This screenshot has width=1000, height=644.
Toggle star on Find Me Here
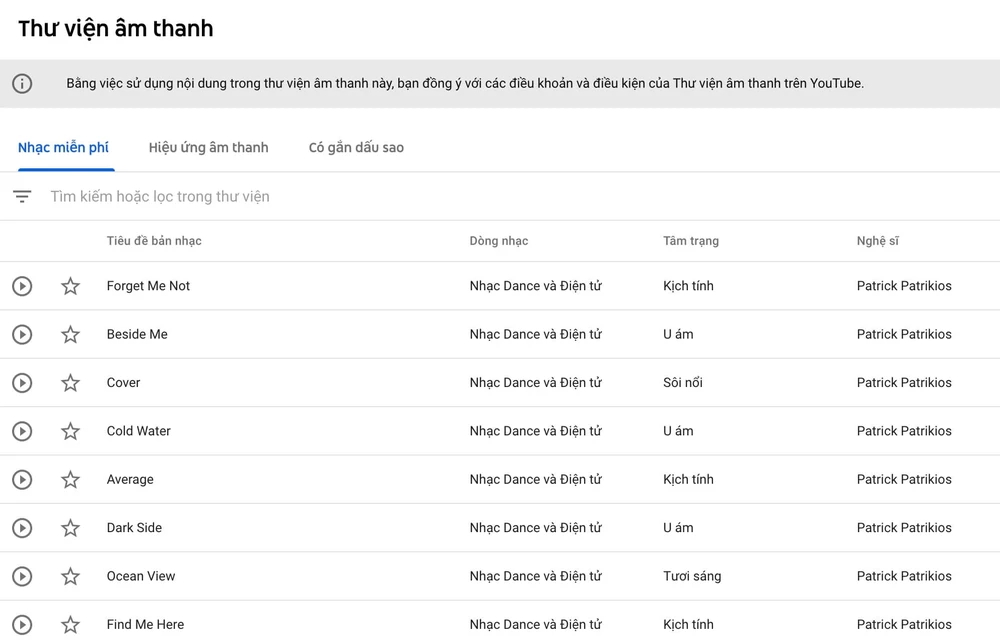(70, 625)
